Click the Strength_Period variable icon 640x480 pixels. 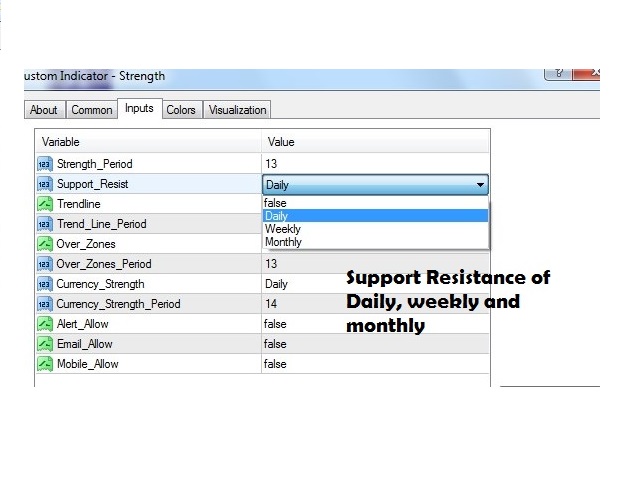(x=44, y=164)
